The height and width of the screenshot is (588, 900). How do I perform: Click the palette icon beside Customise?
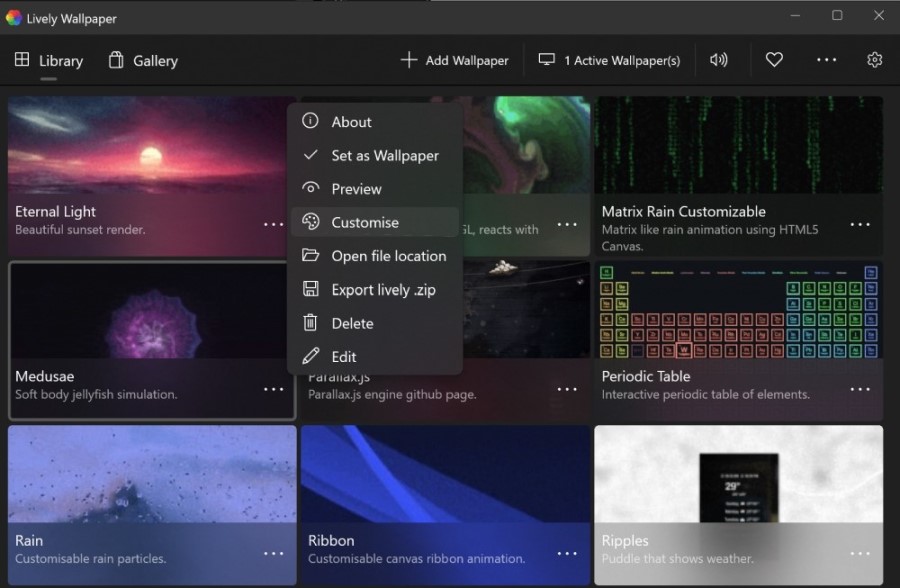click(x=311, y=222)
